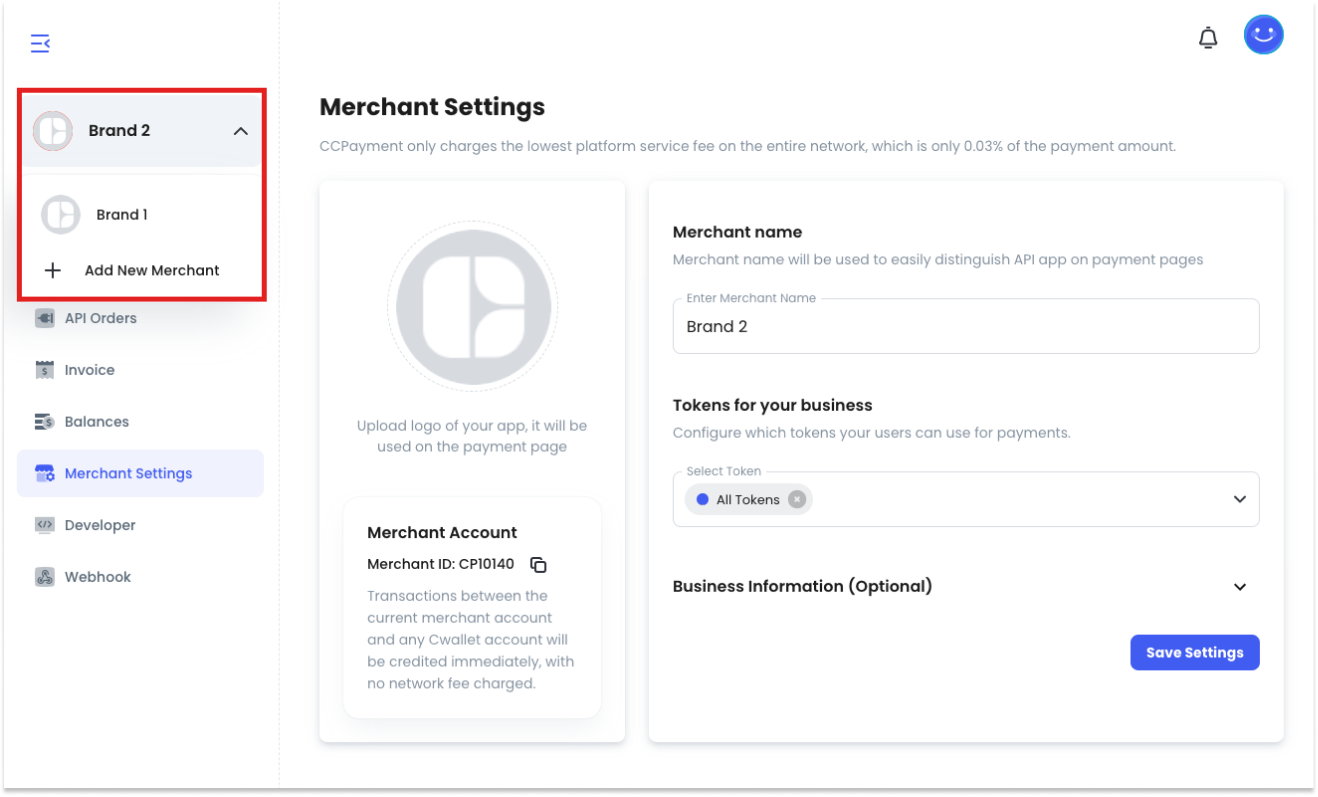
Task: Remove the All Tokens chip
Action: [x=796, y=500]
